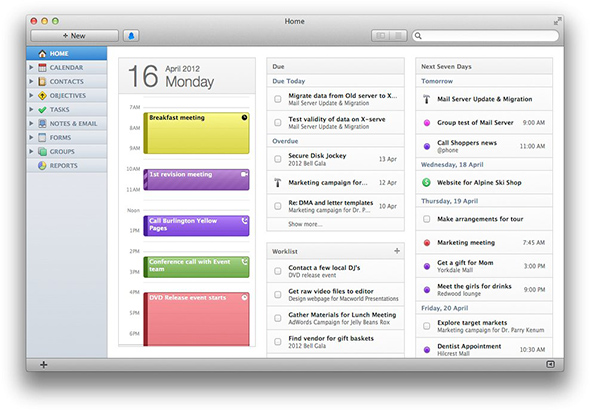Select GROUPS label in the sidebar
Screen dimensions: 590x411
point(62,152)
